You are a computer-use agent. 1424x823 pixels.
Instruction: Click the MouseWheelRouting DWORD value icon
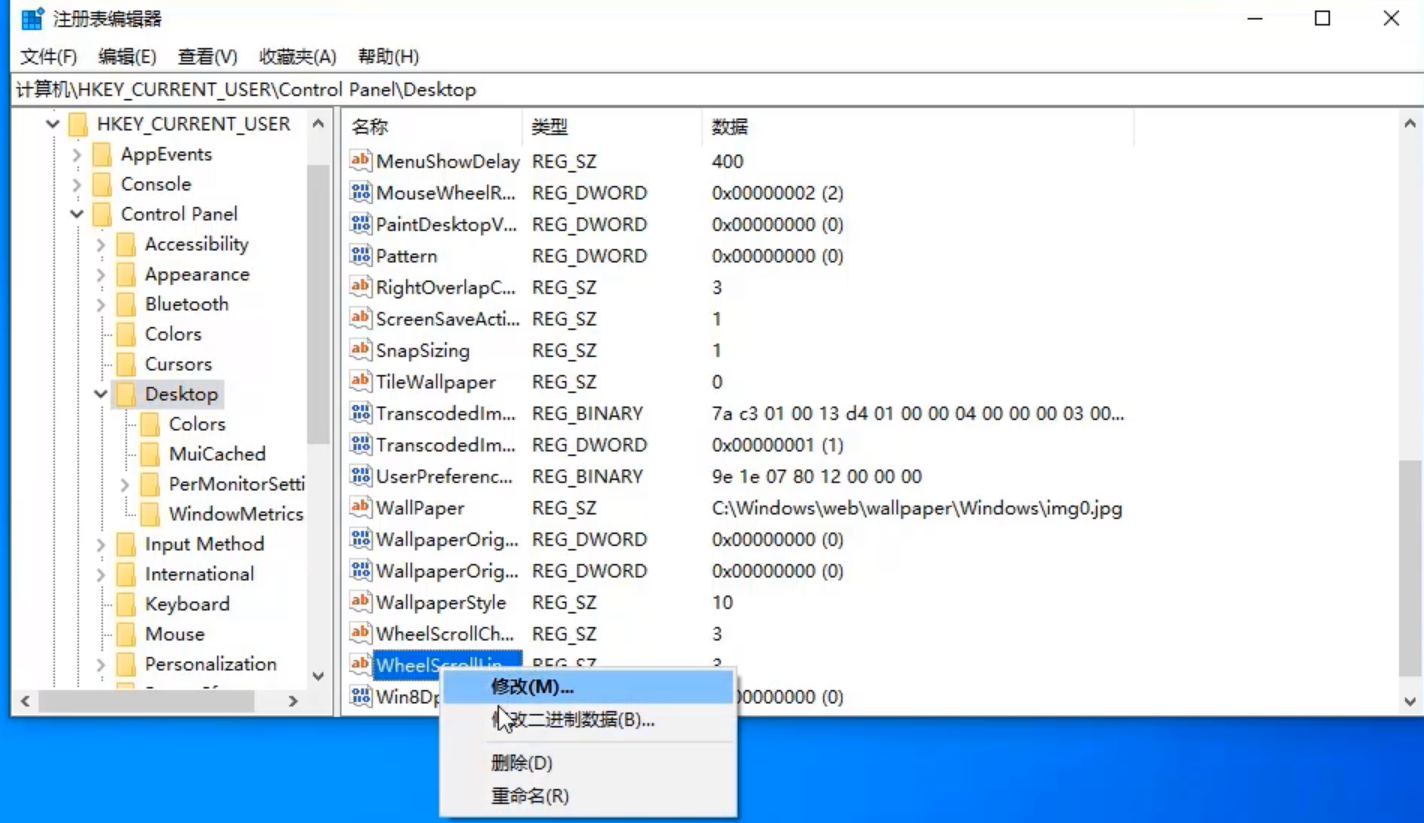pos(360,193)
